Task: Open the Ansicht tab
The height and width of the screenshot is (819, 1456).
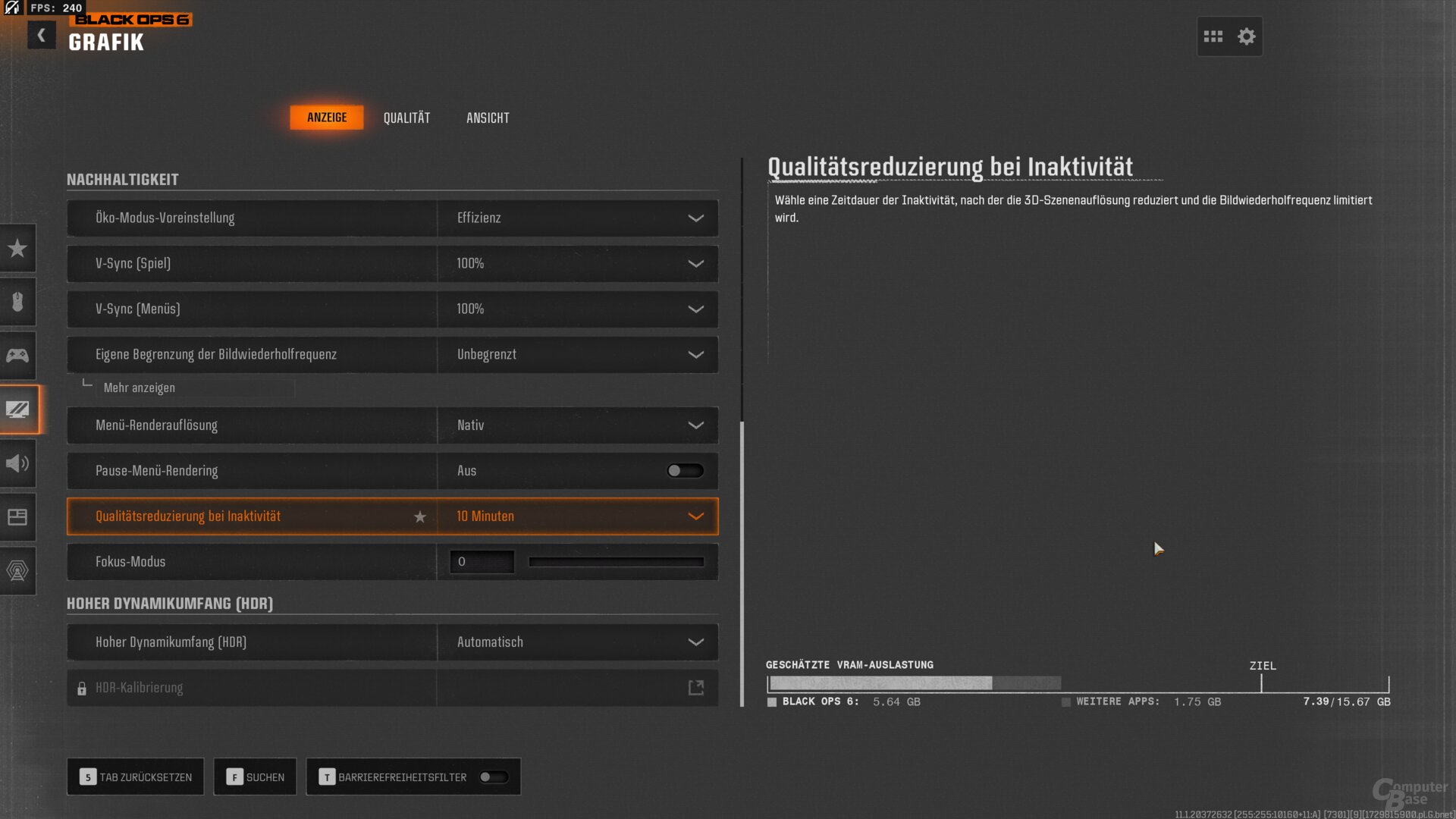Action: tap(488, 118)
